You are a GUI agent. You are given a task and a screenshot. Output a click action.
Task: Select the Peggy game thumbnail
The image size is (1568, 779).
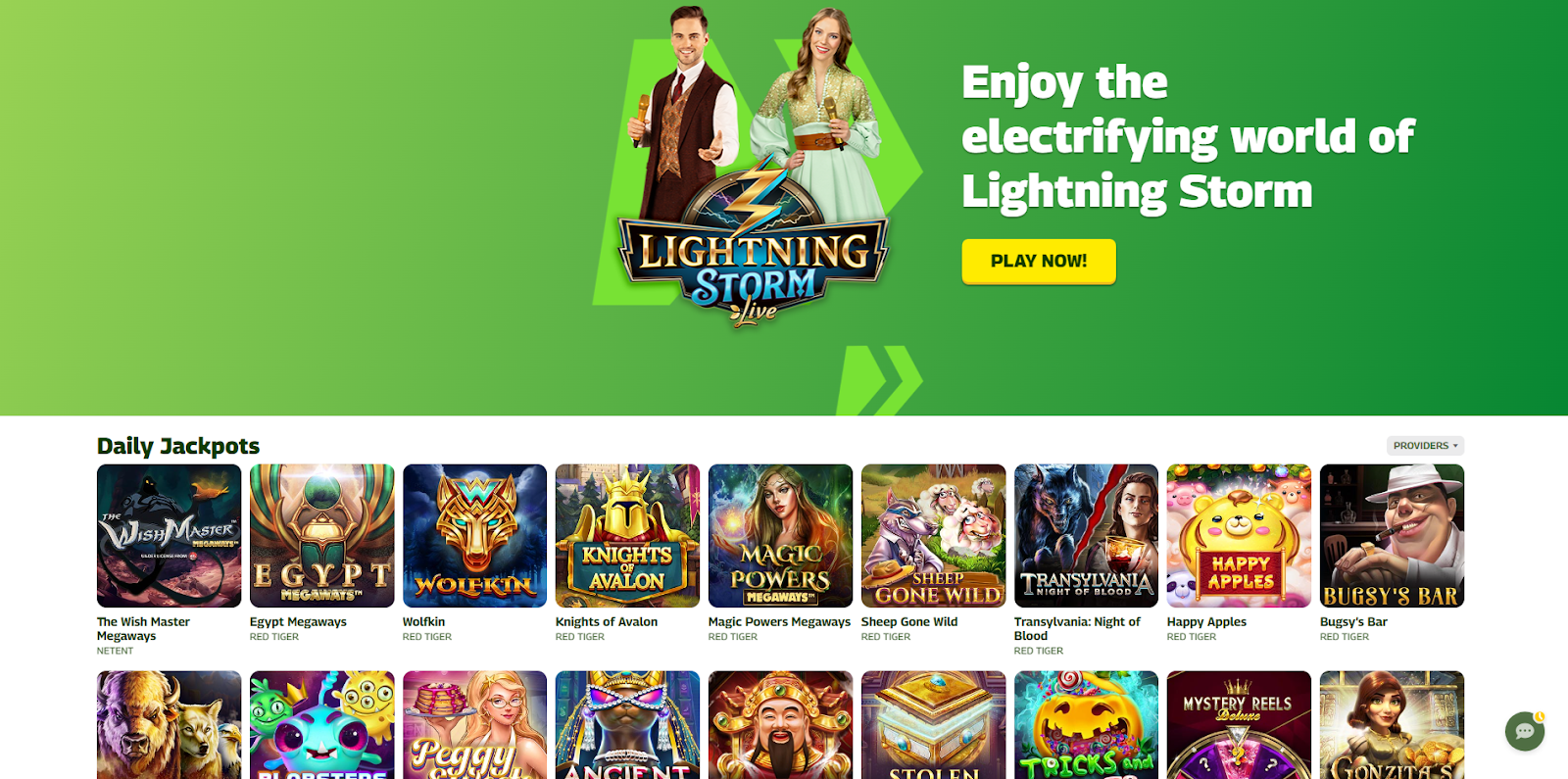click(x=474, y=725)
